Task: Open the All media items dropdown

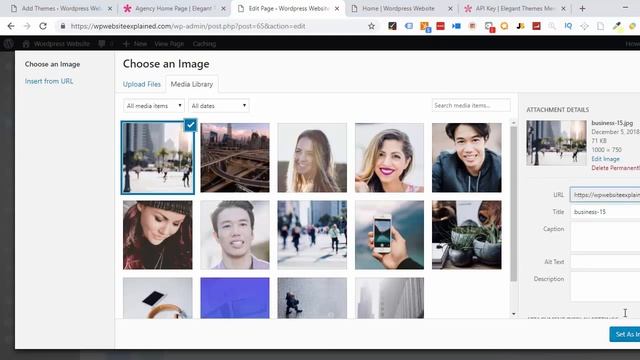Action: point(154,106)
